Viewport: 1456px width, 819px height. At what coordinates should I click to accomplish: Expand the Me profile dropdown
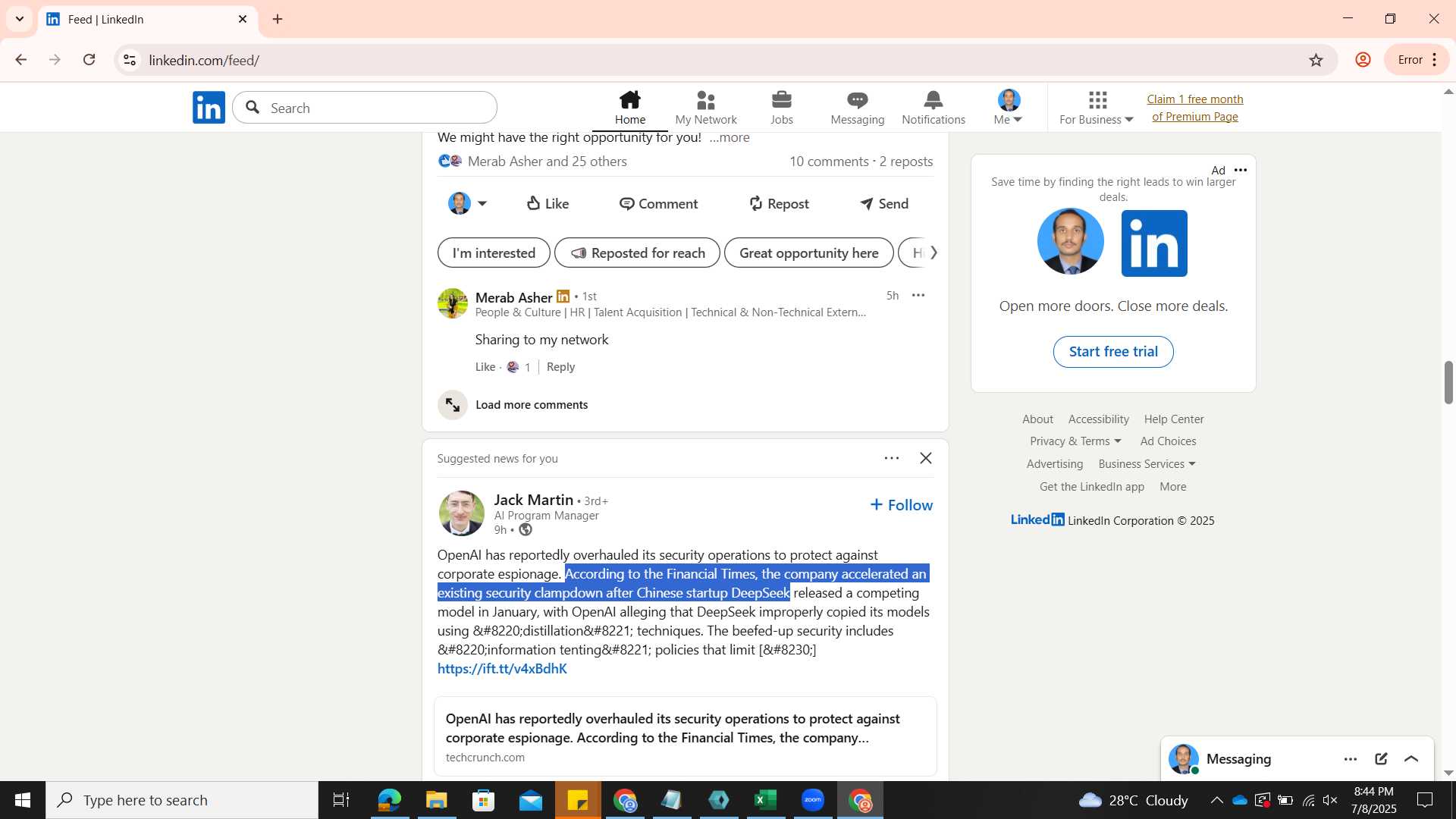coord(1009,108)
